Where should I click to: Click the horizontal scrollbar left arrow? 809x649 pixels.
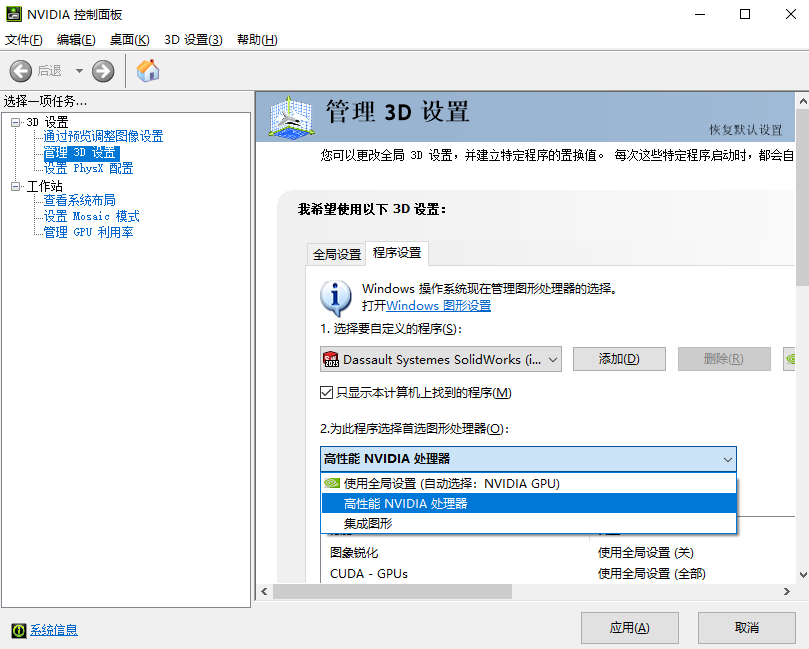[x=264, y=591]
